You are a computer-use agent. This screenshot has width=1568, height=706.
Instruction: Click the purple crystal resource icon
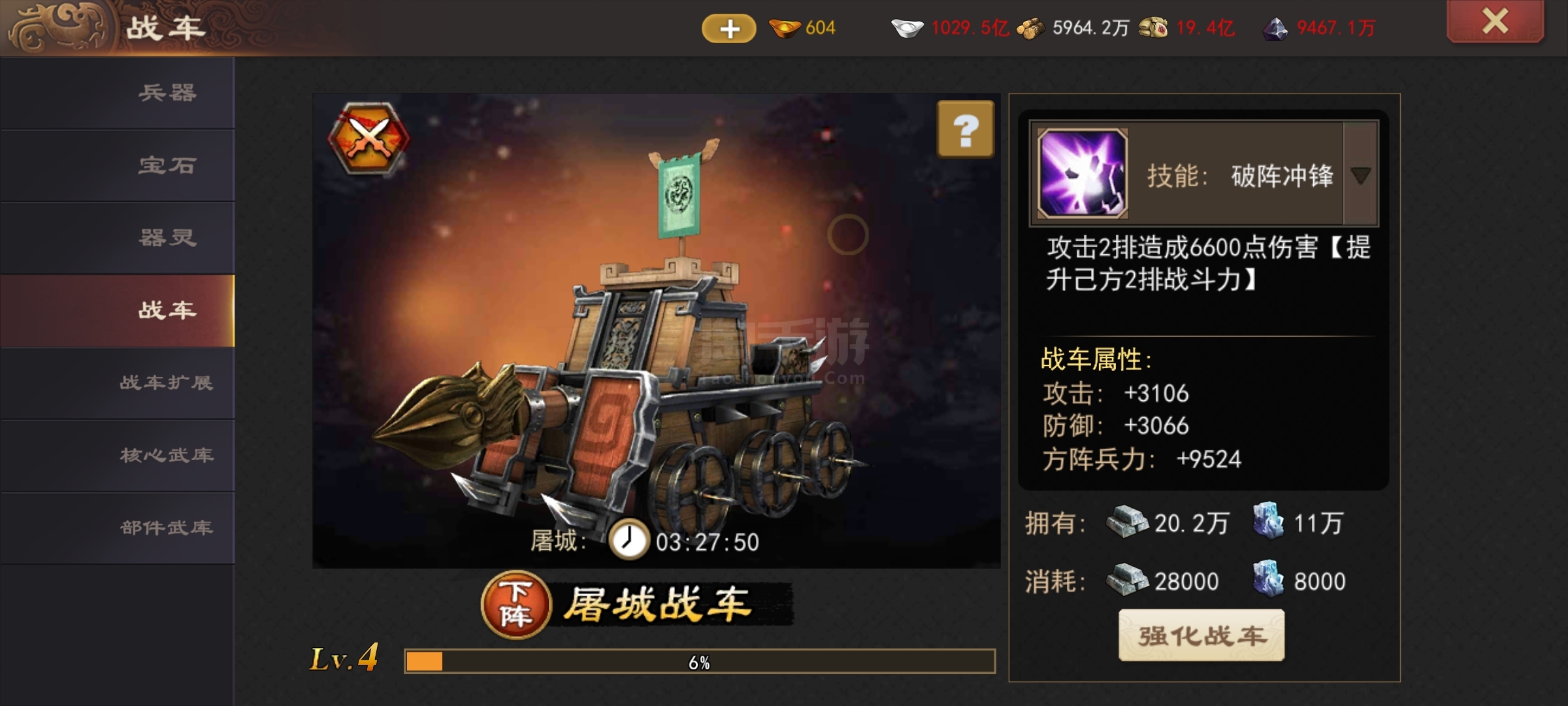tap(1275, 29)
